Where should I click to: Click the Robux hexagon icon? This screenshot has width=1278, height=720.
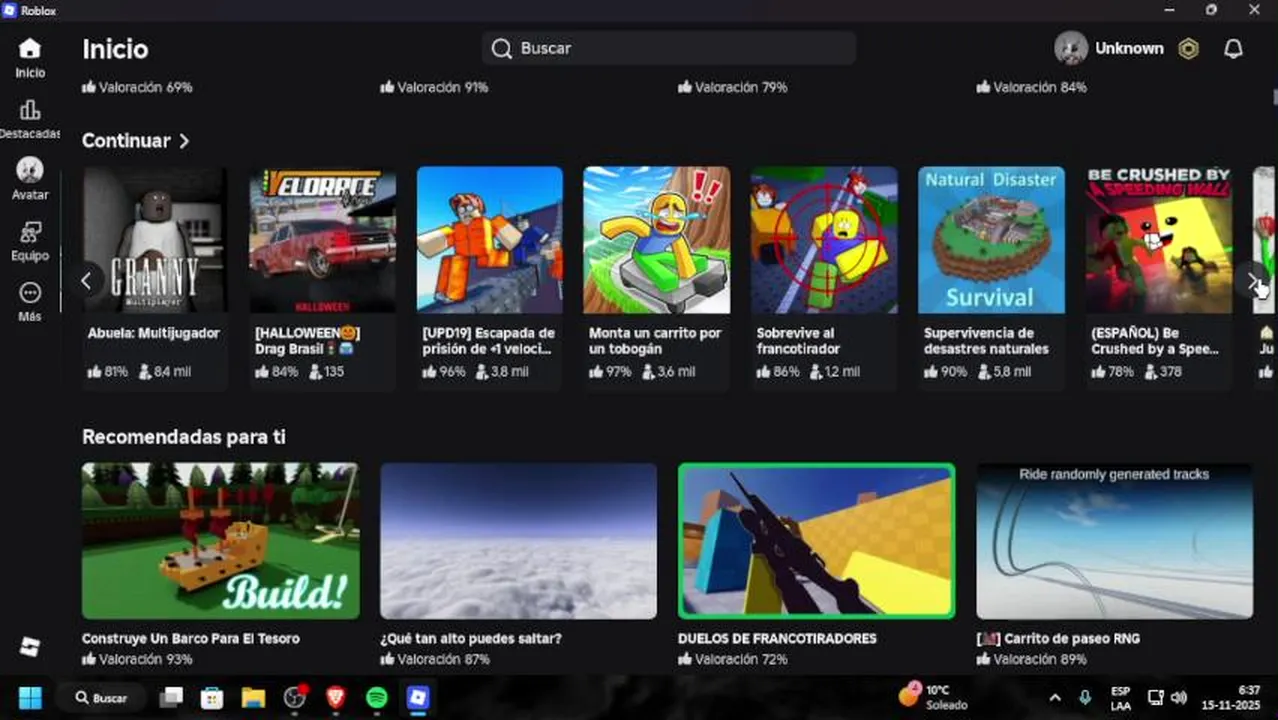[1188, 48]
